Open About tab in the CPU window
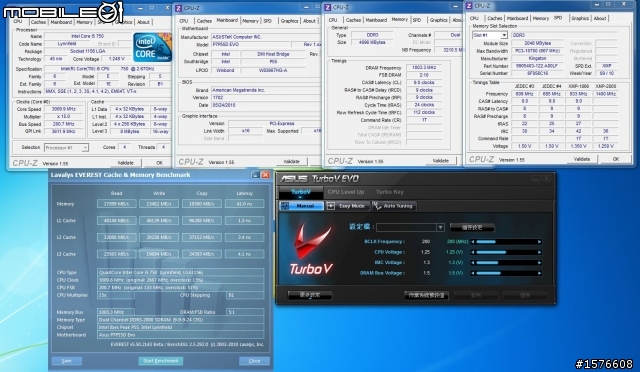Image resolution: width=640 pixels, height=372 pixels. [143, 22]
